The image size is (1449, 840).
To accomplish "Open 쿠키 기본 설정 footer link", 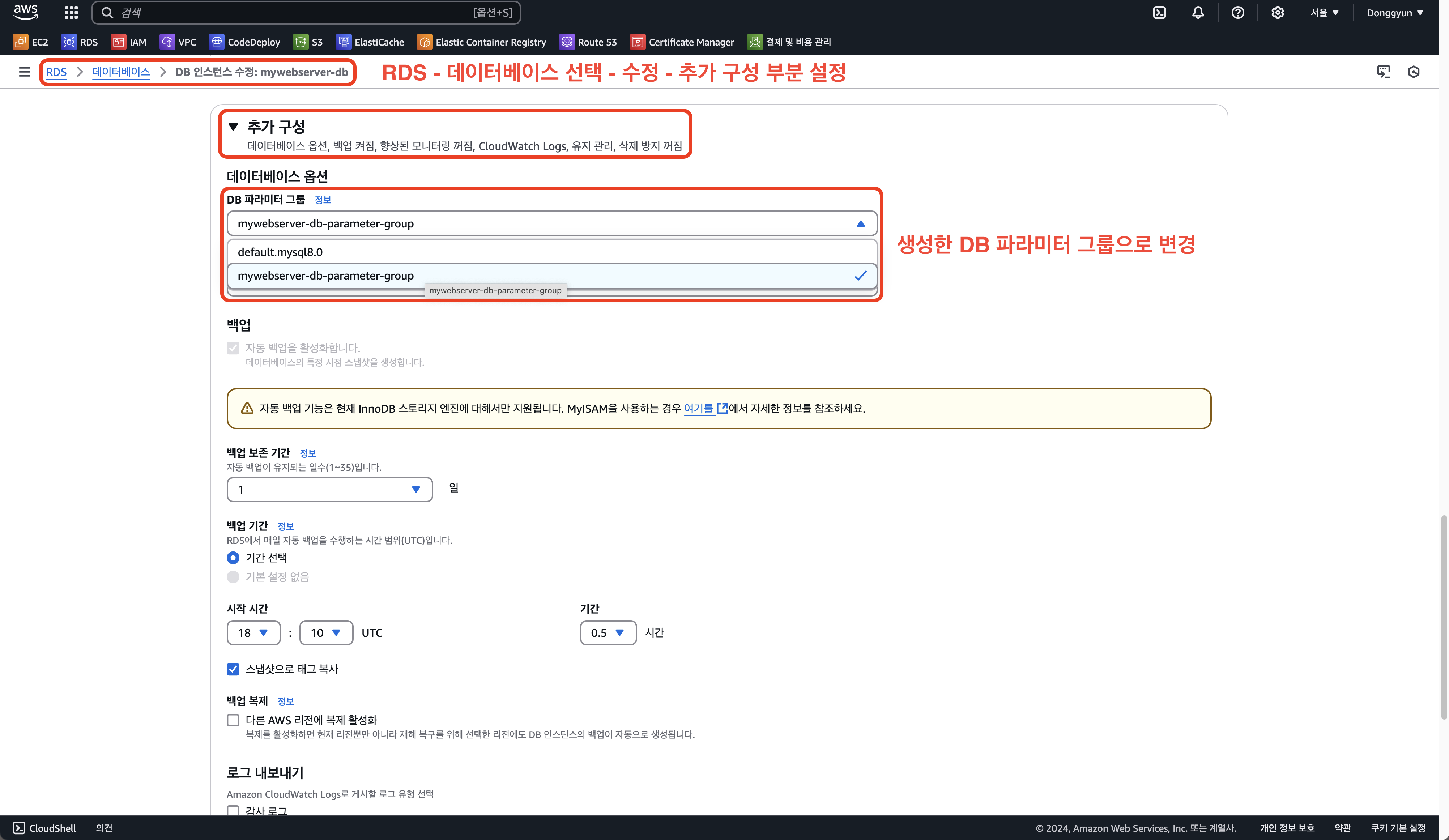I will click(1398, 828).
